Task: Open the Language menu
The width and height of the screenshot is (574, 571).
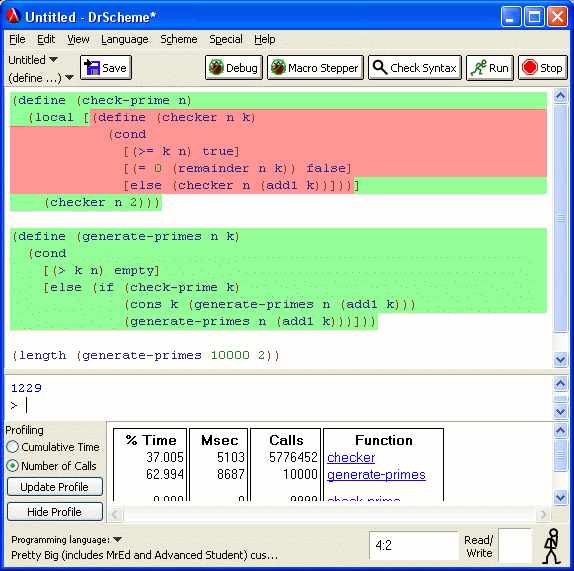Action: pos(125,39)
